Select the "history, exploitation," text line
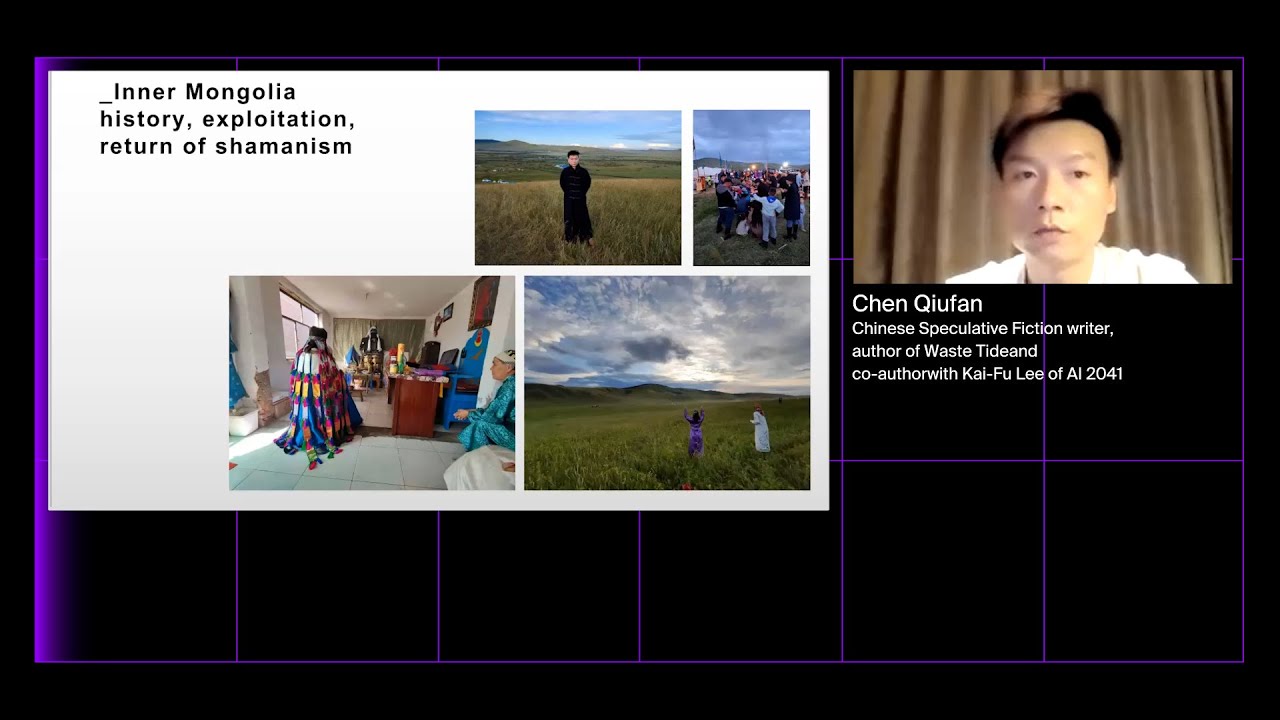The image size is (1280, 720). click(227, 119)
